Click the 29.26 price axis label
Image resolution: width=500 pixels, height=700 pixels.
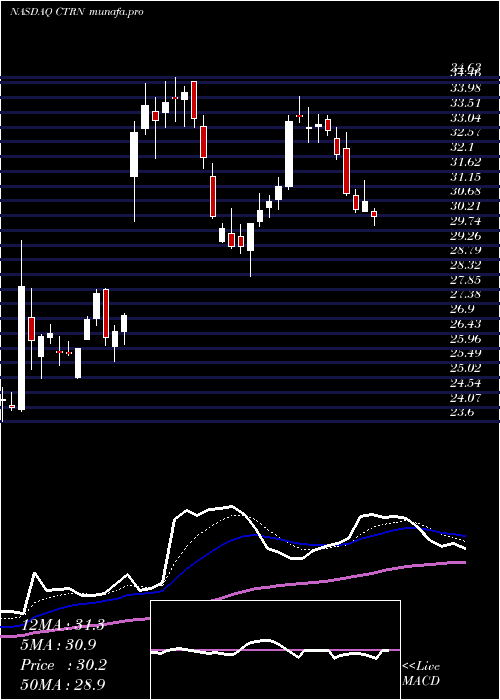pyautogui.click(x=466, y=236)
